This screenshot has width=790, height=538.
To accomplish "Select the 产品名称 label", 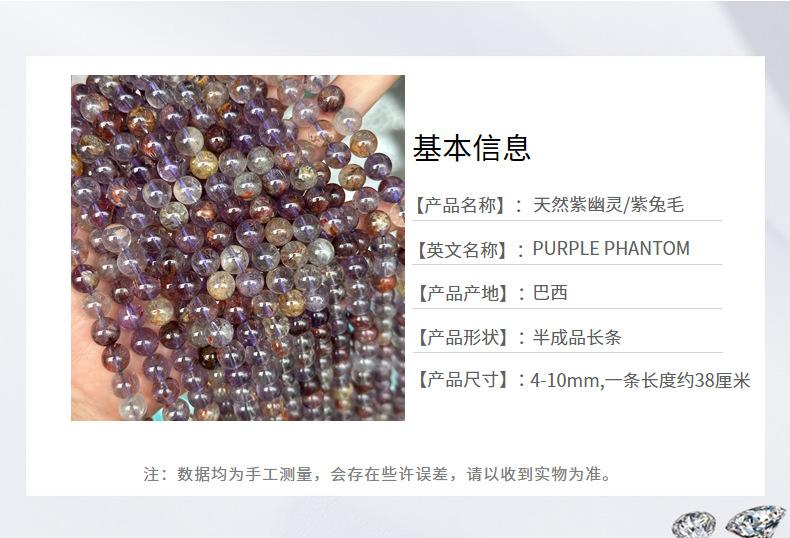I will [x=460, y=205].
